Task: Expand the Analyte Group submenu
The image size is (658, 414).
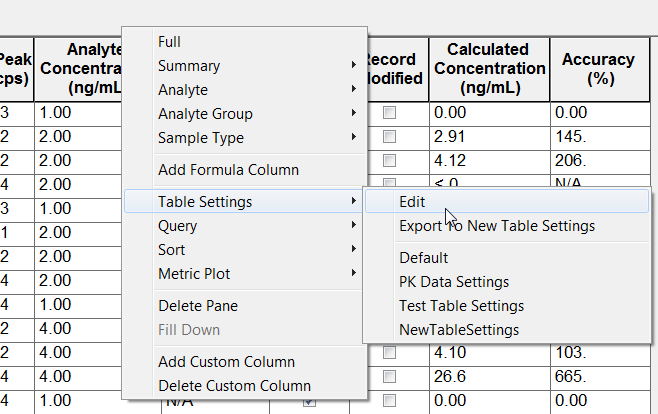Action: 205,114
